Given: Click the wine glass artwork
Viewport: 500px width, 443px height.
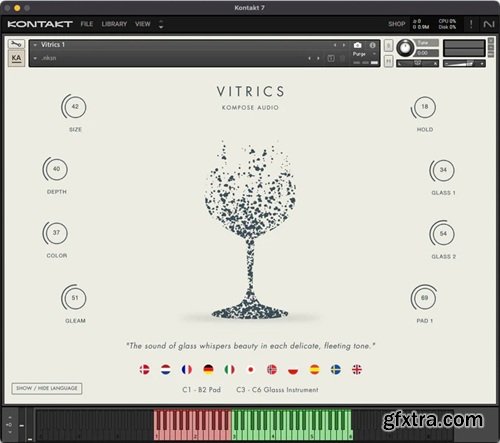Looking at the screenshot, I should click(250, 230).
